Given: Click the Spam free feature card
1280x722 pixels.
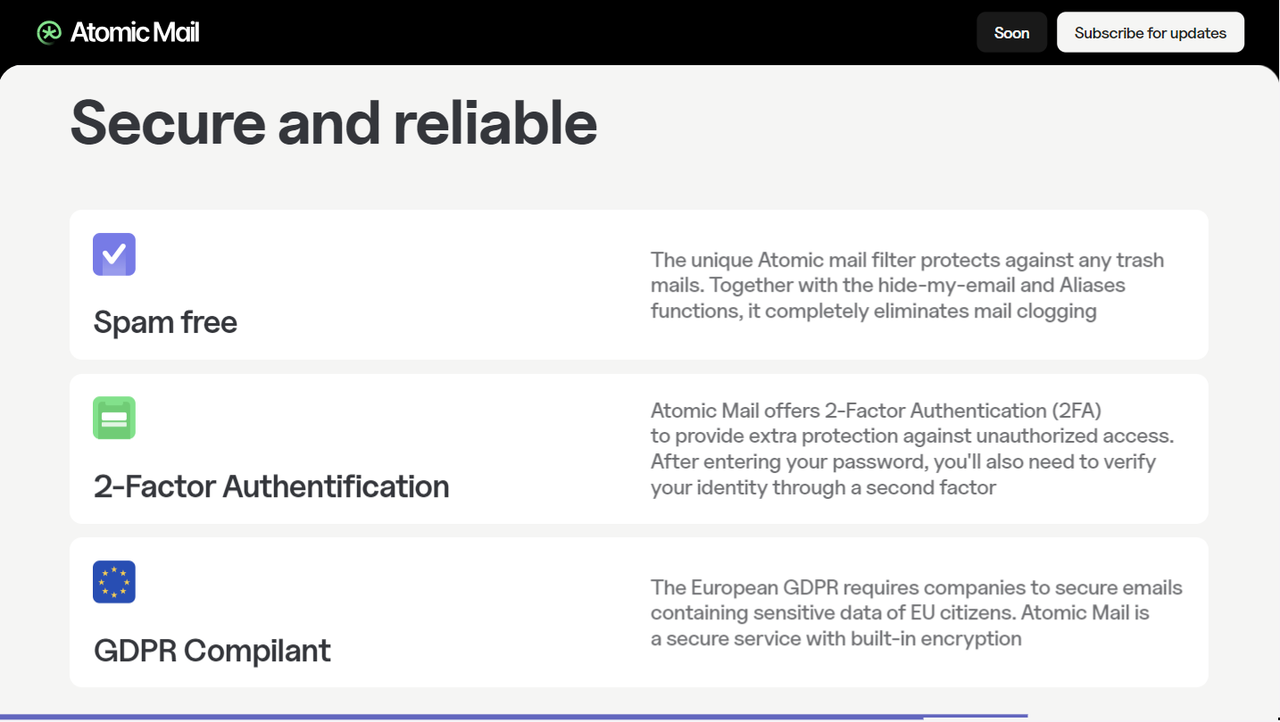Looking at the screenshot, I should click(x=639, y=285).
